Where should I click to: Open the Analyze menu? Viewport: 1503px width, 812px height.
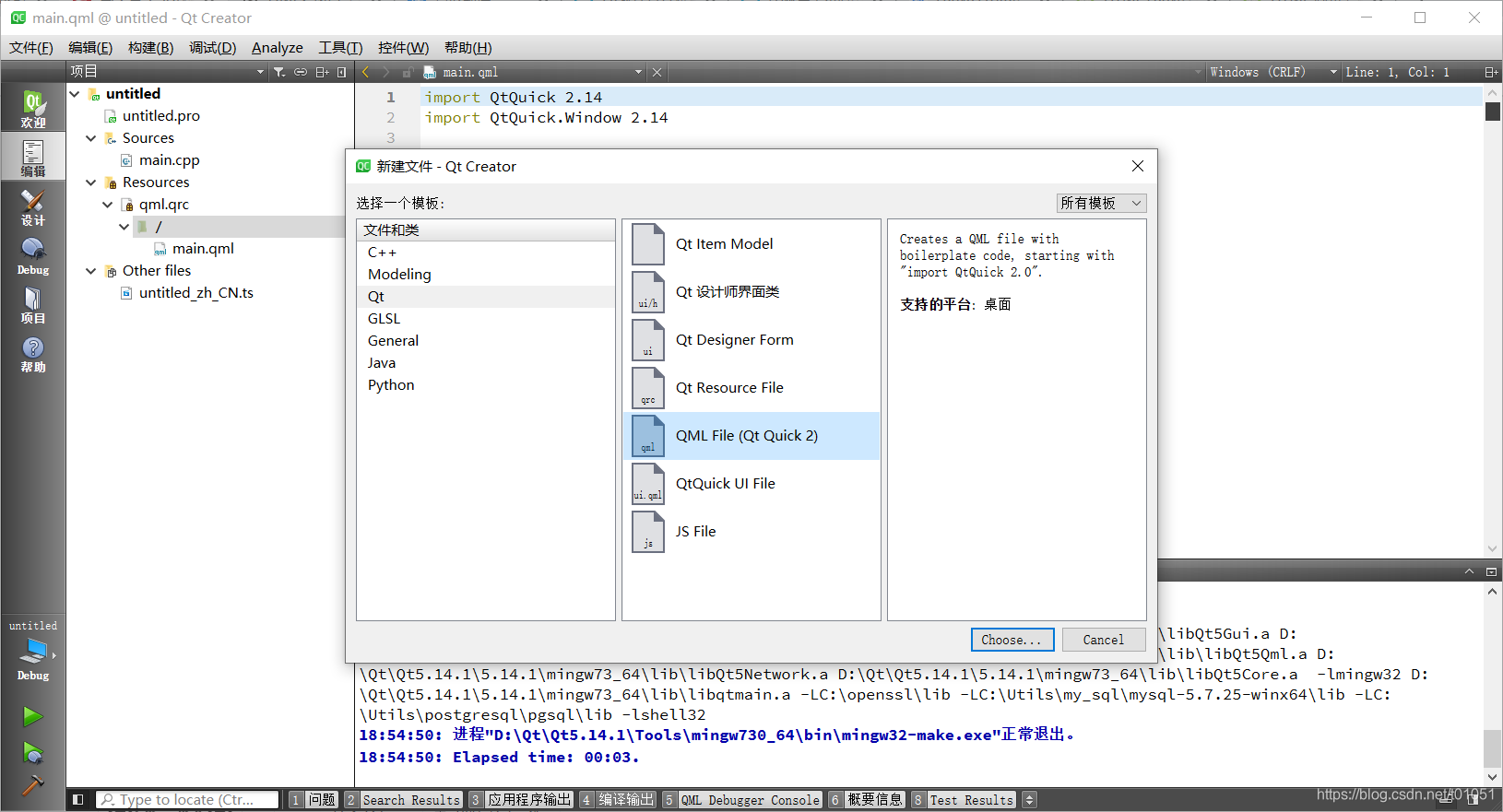coord(278,48)
